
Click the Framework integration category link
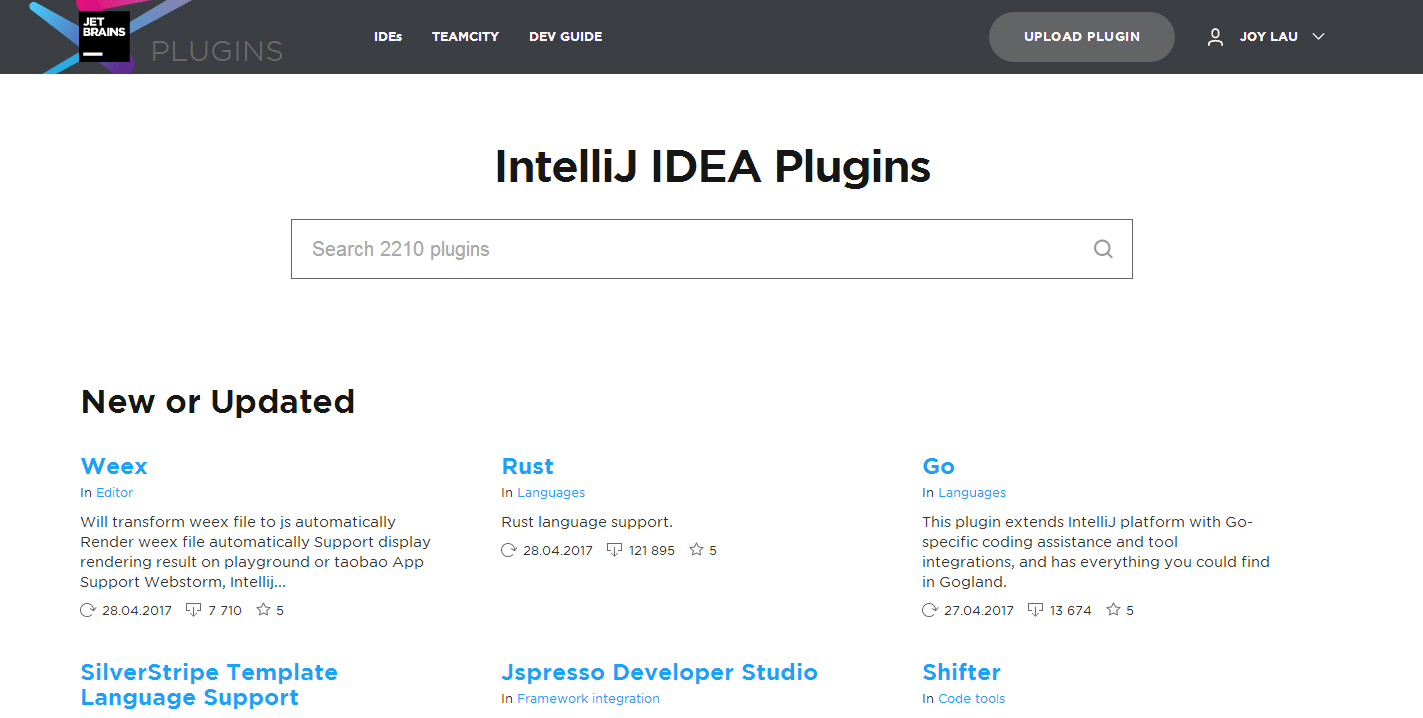tap(589, 699)
